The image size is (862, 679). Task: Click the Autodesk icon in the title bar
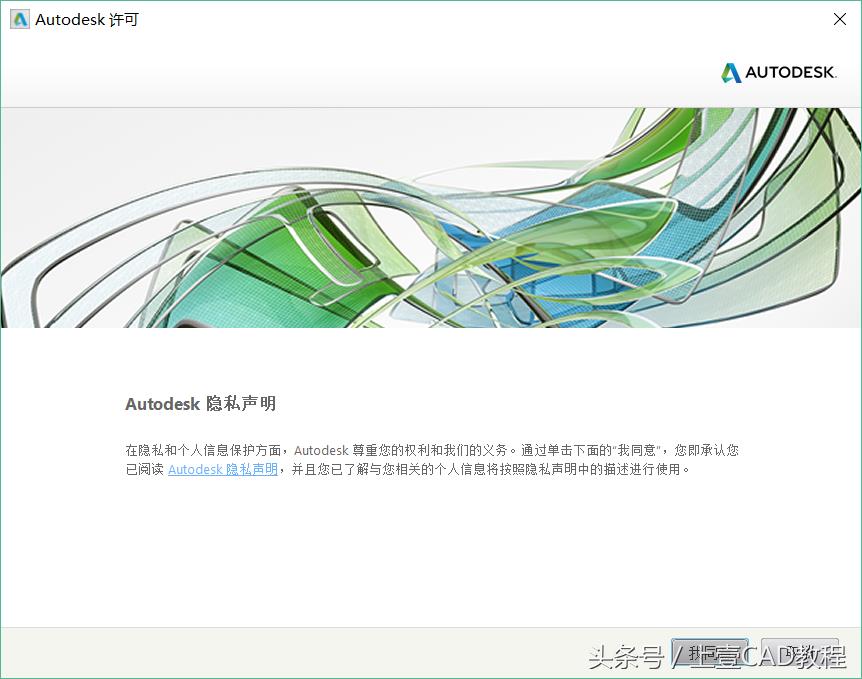tap(20, 20)
